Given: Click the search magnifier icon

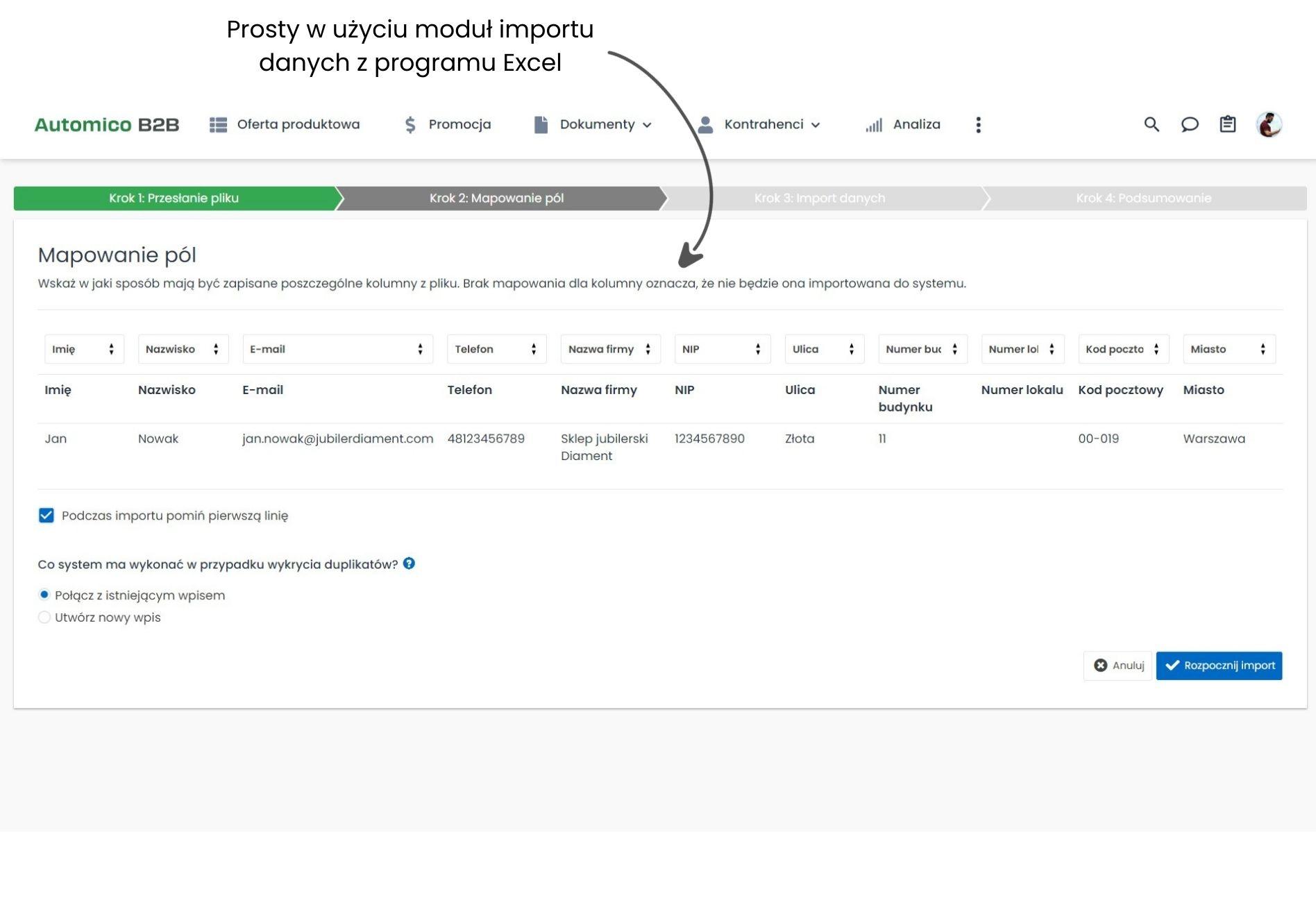Looking at the screenshot, I should (x=1151, y=125).
